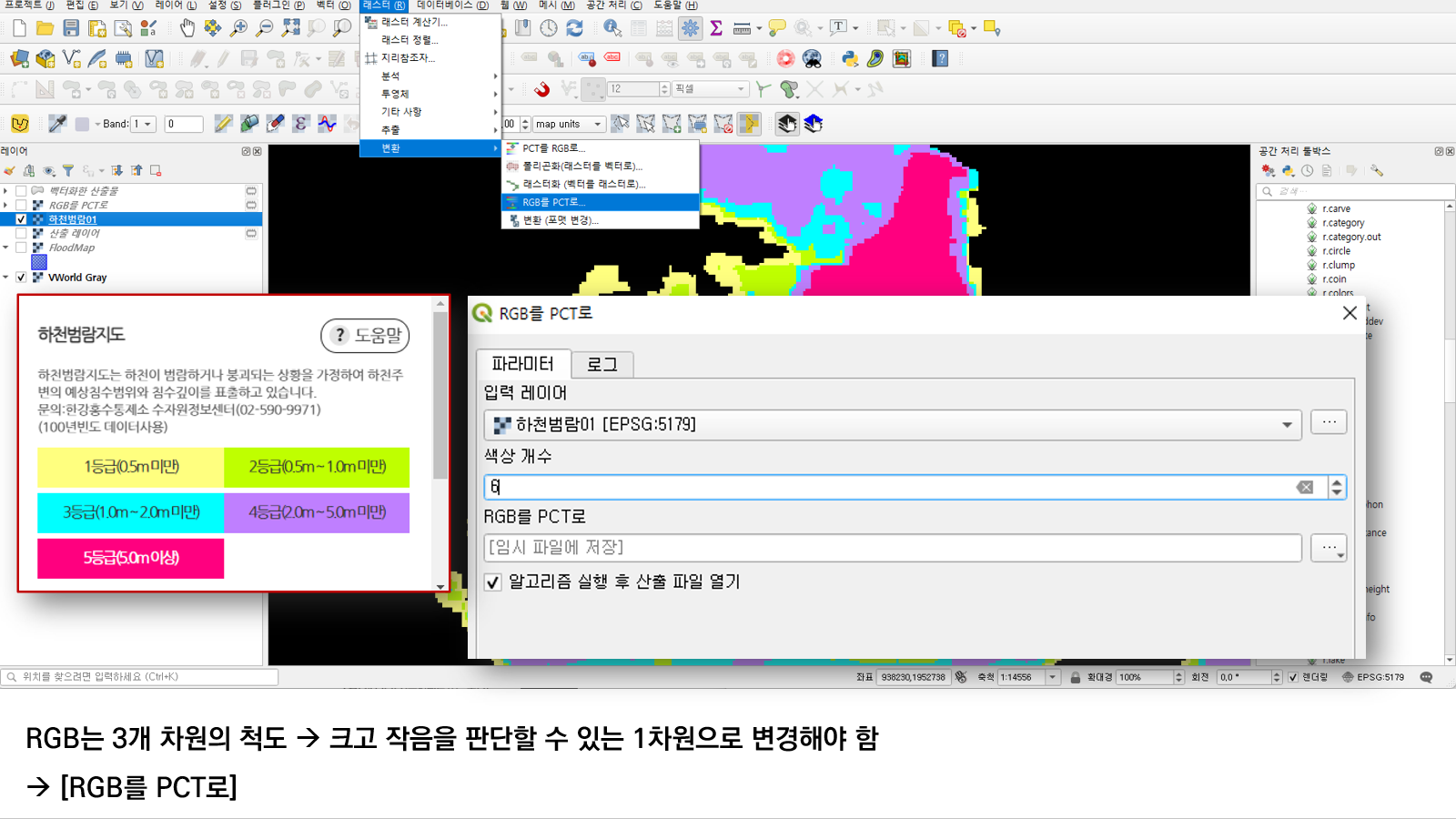Open project using the folder icon

click(45, 28)
